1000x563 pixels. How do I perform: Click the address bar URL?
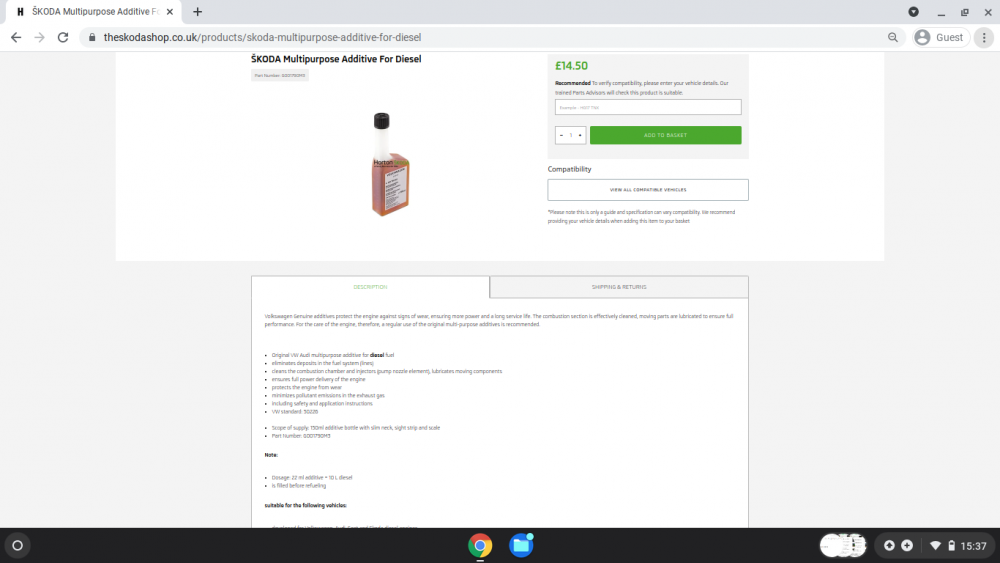pyautogui.click(x=262, y=38)
